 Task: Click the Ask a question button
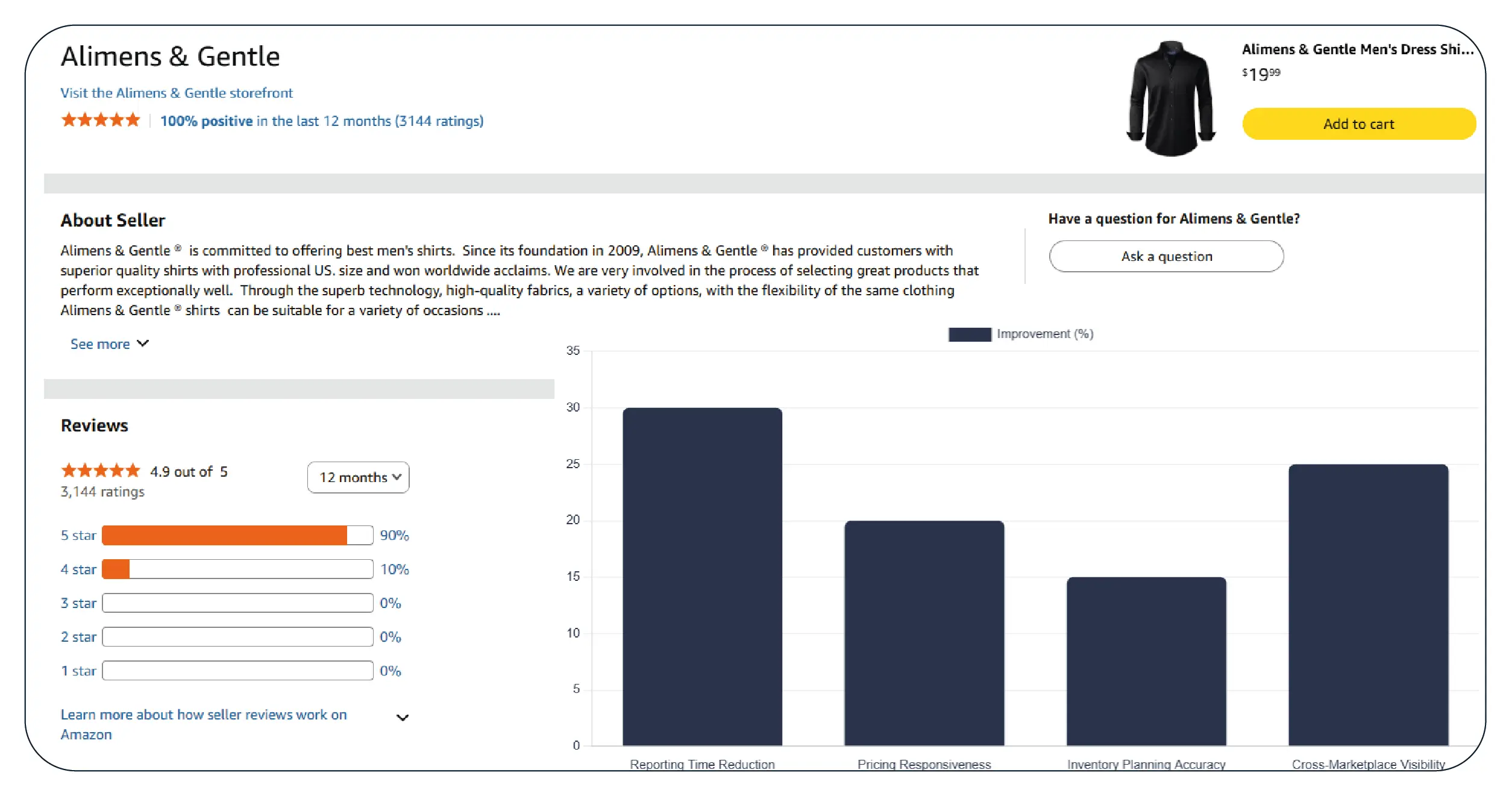pyautogui.click(x=1166, y=257)
